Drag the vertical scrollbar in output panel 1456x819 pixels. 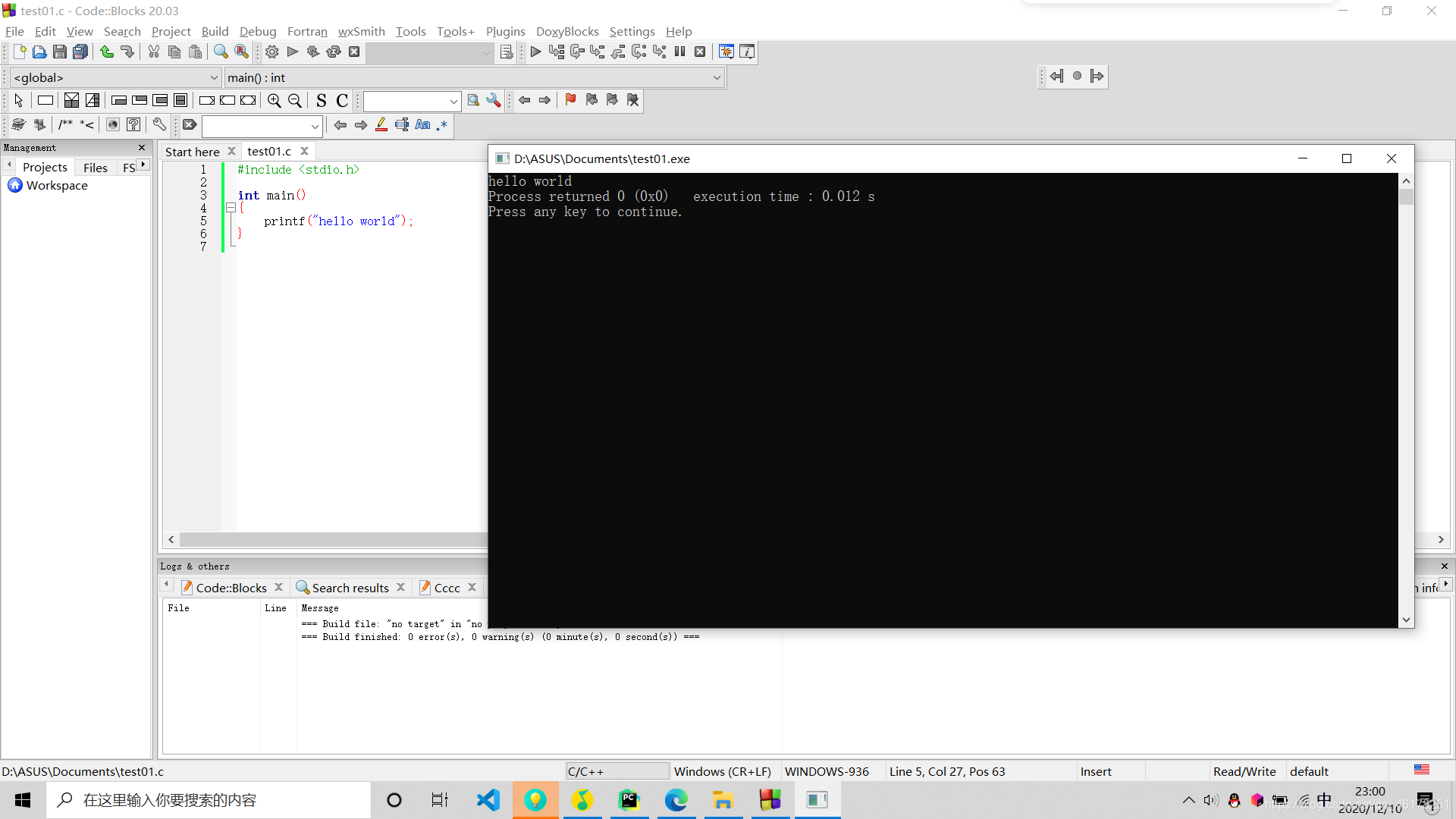coord(1405,191)
